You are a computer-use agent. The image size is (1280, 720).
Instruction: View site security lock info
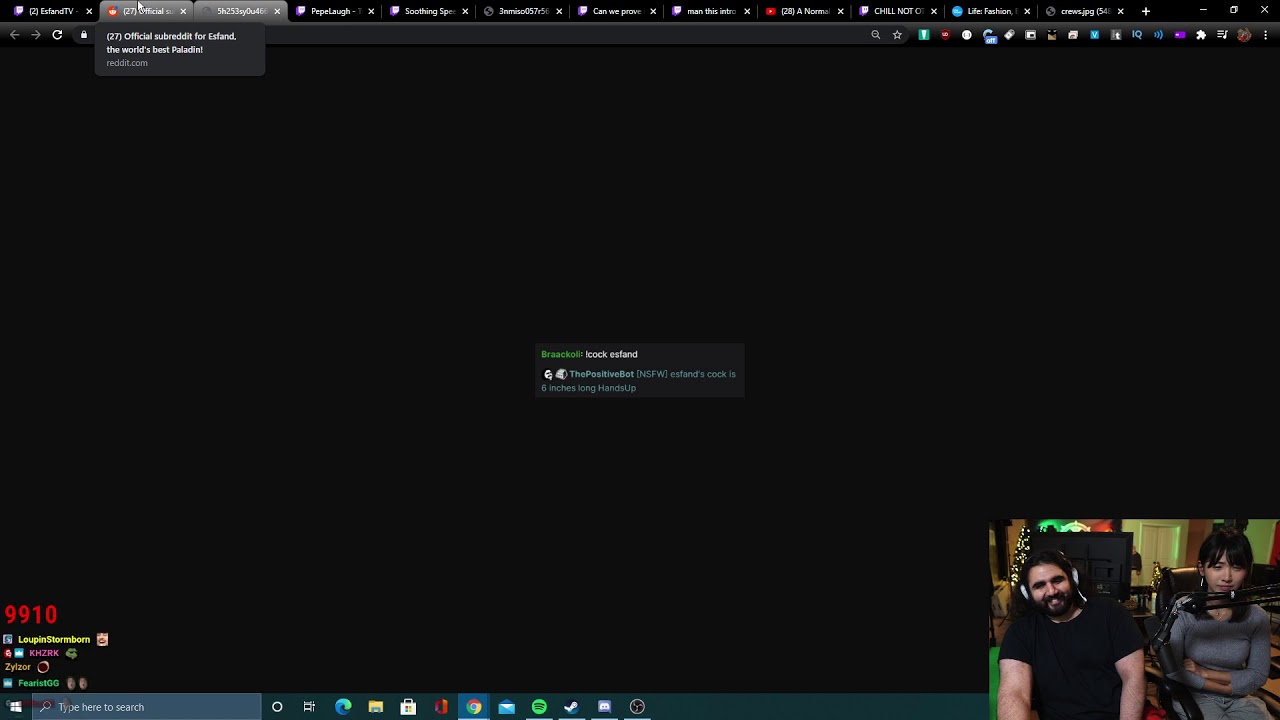click(x=84, y=35)
